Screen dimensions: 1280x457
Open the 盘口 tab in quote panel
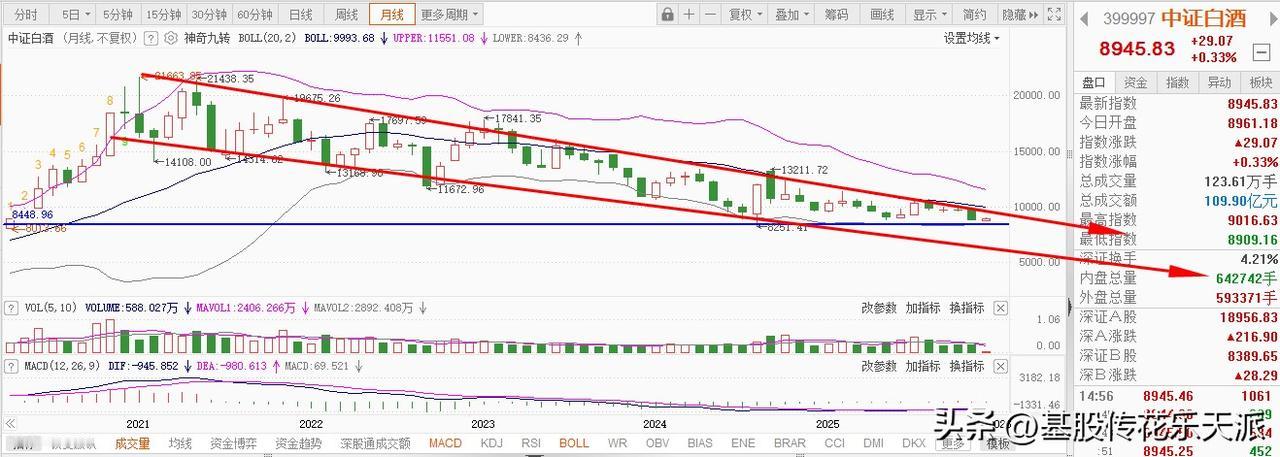(x=1094, y=82)
